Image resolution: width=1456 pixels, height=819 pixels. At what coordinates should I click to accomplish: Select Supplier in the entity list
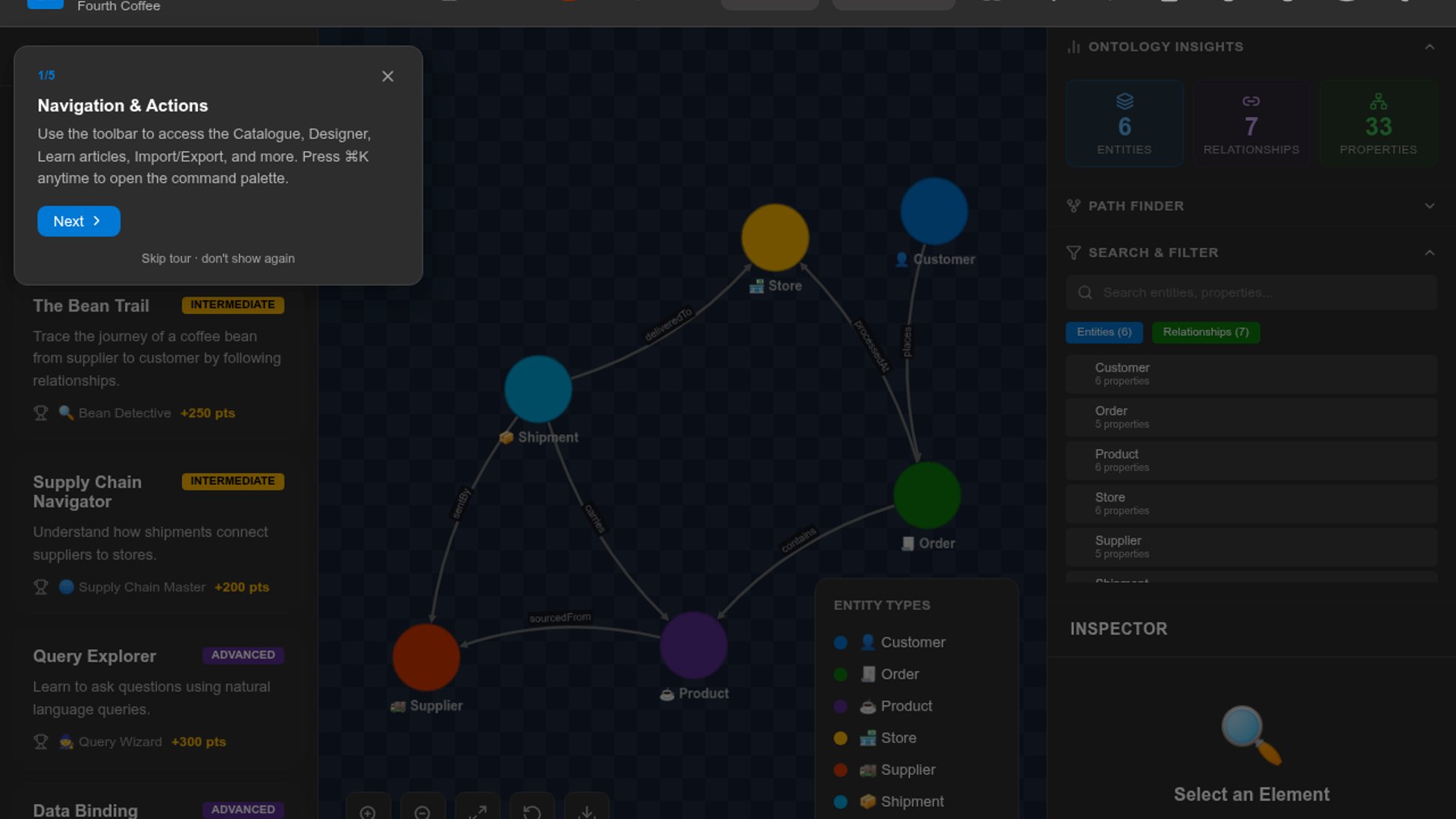tap(1251, 547)
